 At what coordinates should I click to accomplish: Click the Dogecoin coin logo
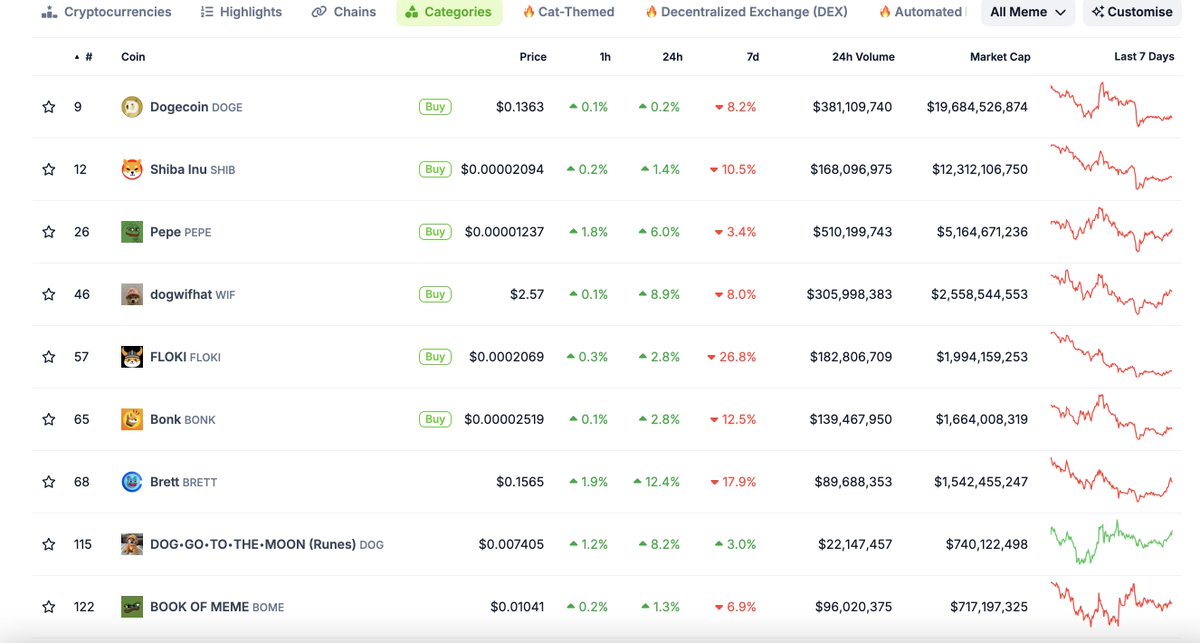tap(132, 107)
